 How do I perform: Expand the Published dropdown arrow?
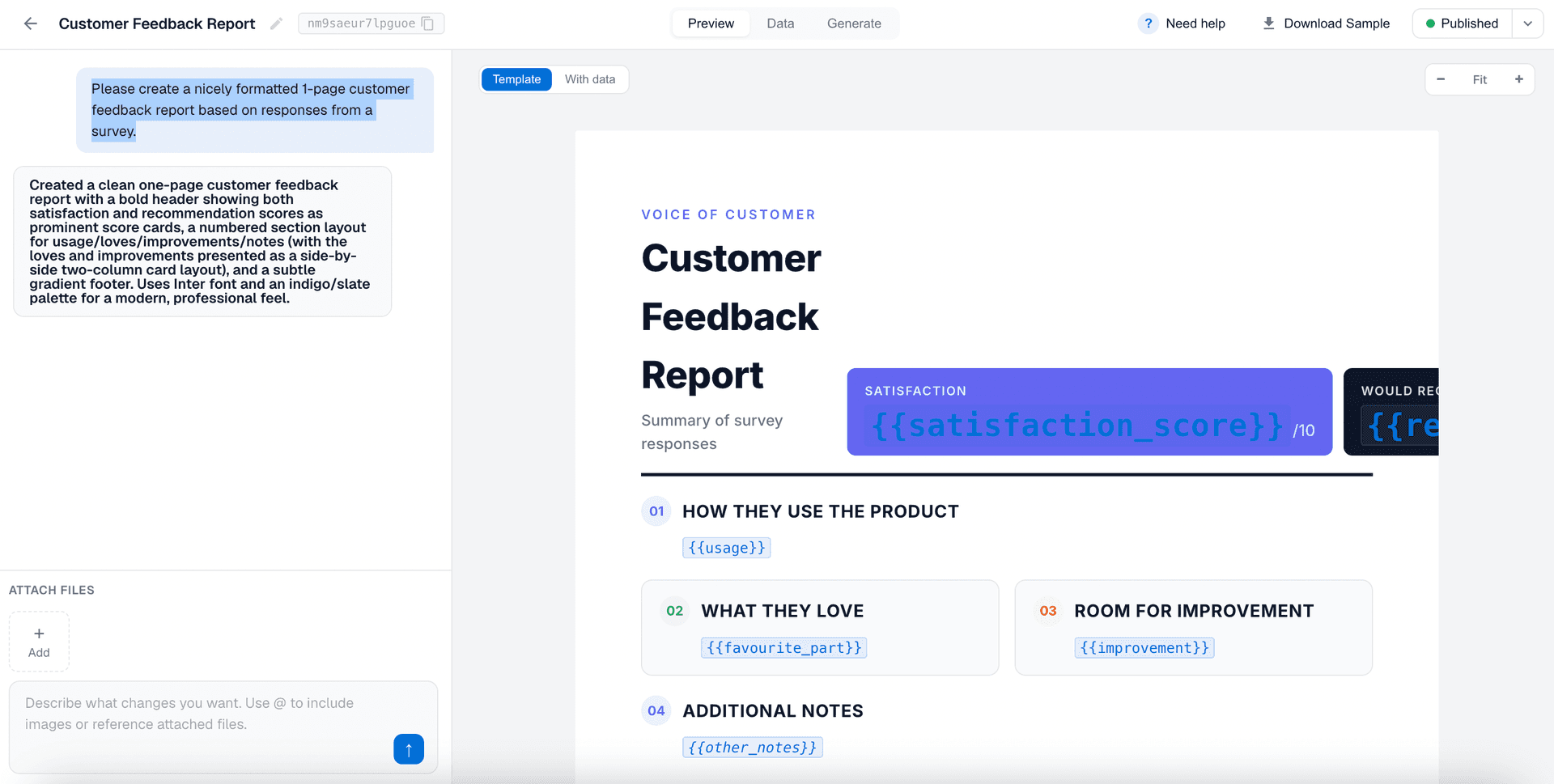1527,23
